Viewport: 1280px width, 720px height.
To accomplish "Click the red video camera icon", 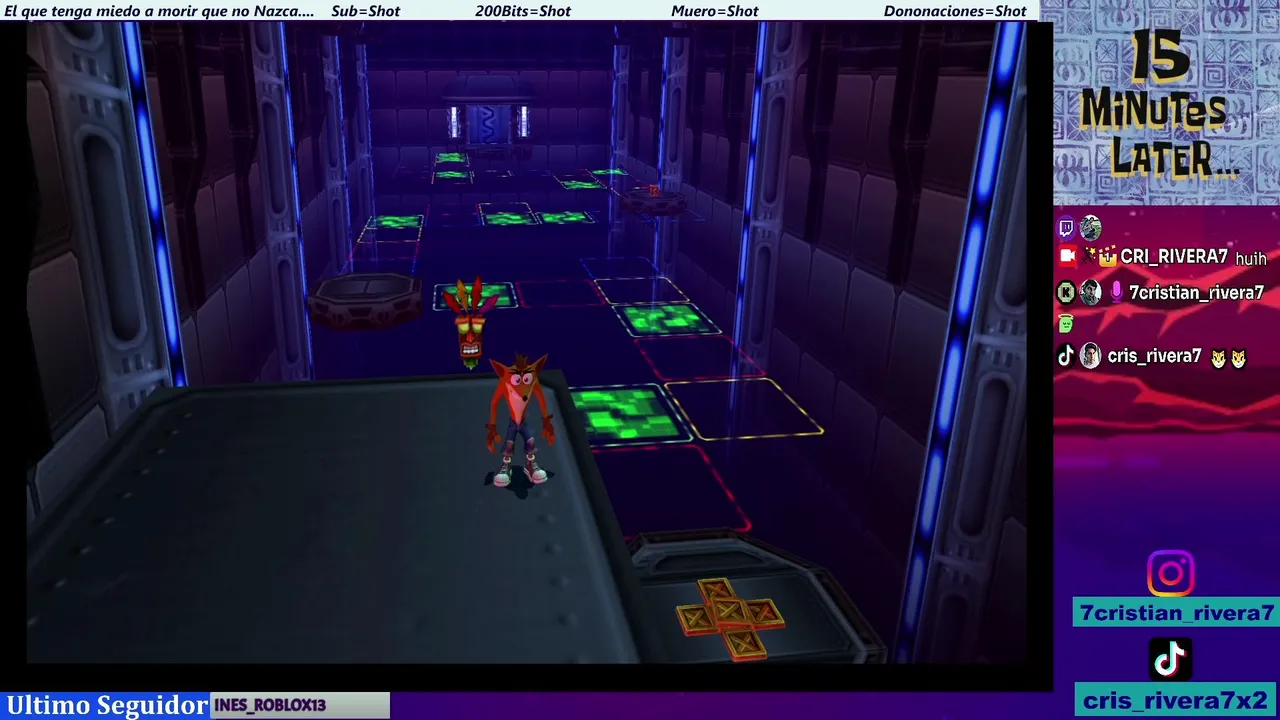I will click(1067, 257).
